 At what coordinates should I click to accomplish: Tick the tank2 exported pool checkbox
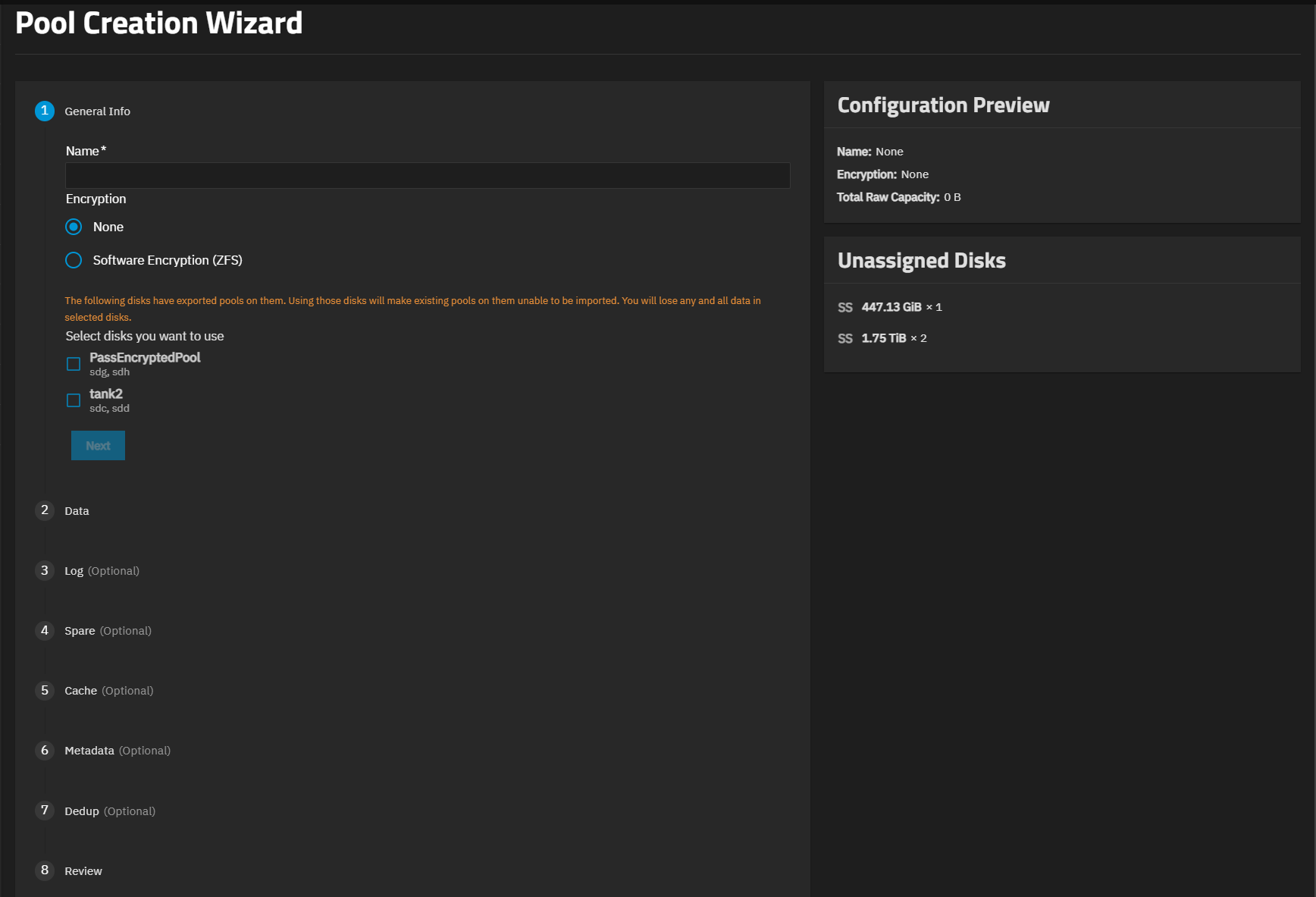pos(74,400)
